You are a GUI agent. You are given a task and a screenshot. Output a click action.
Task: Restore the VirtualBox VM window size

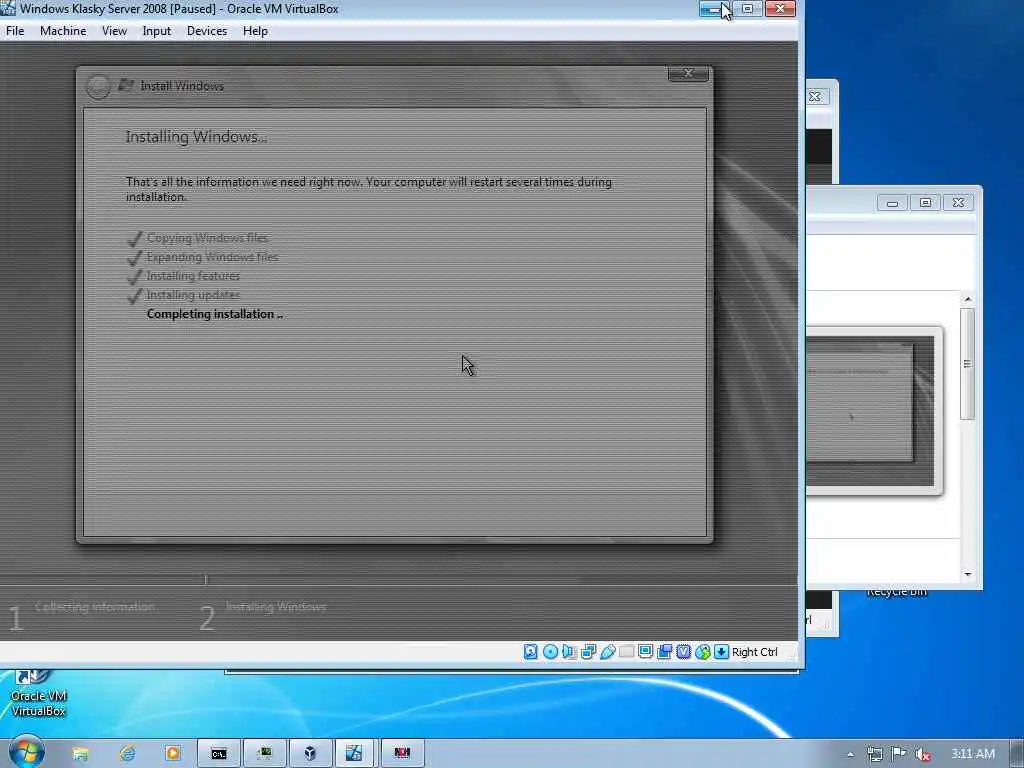click(x=748, y=8)
